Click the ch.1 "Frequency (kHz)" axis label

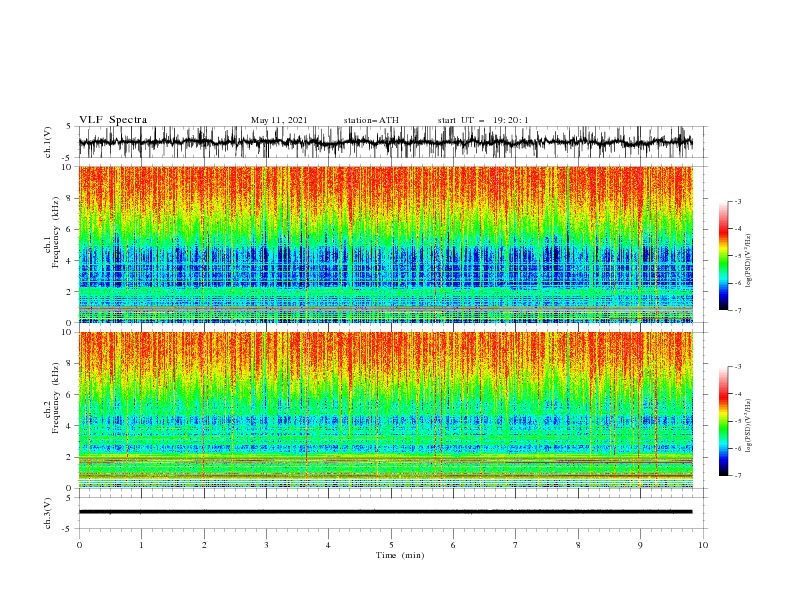pyautogui.click(x=55, y=232)
